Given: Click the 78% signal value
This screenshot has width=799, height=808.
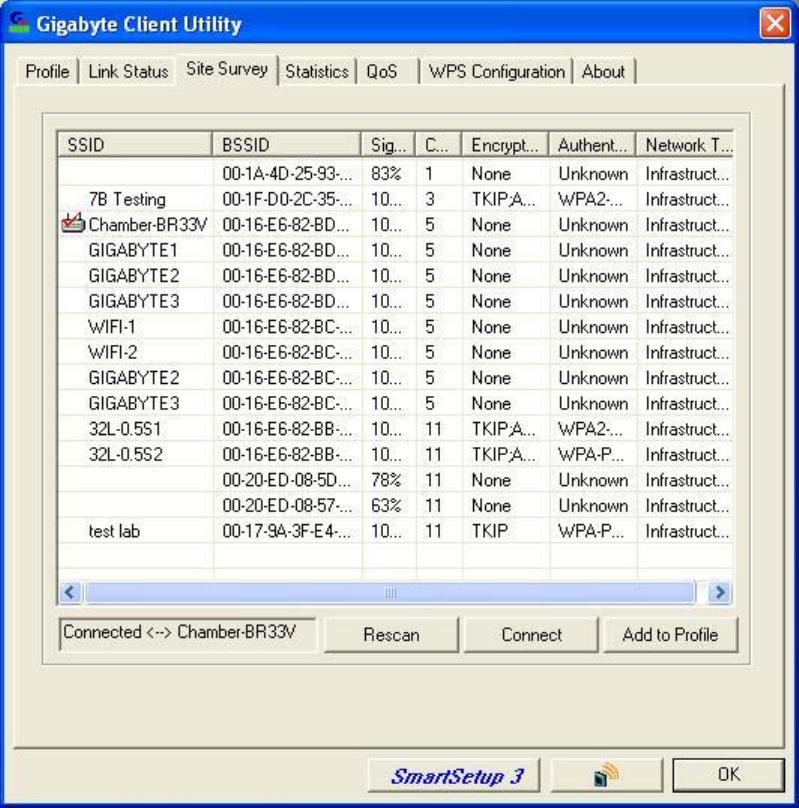Looking at the screenshot, I should pyautogui.click(x=386, y=480).
